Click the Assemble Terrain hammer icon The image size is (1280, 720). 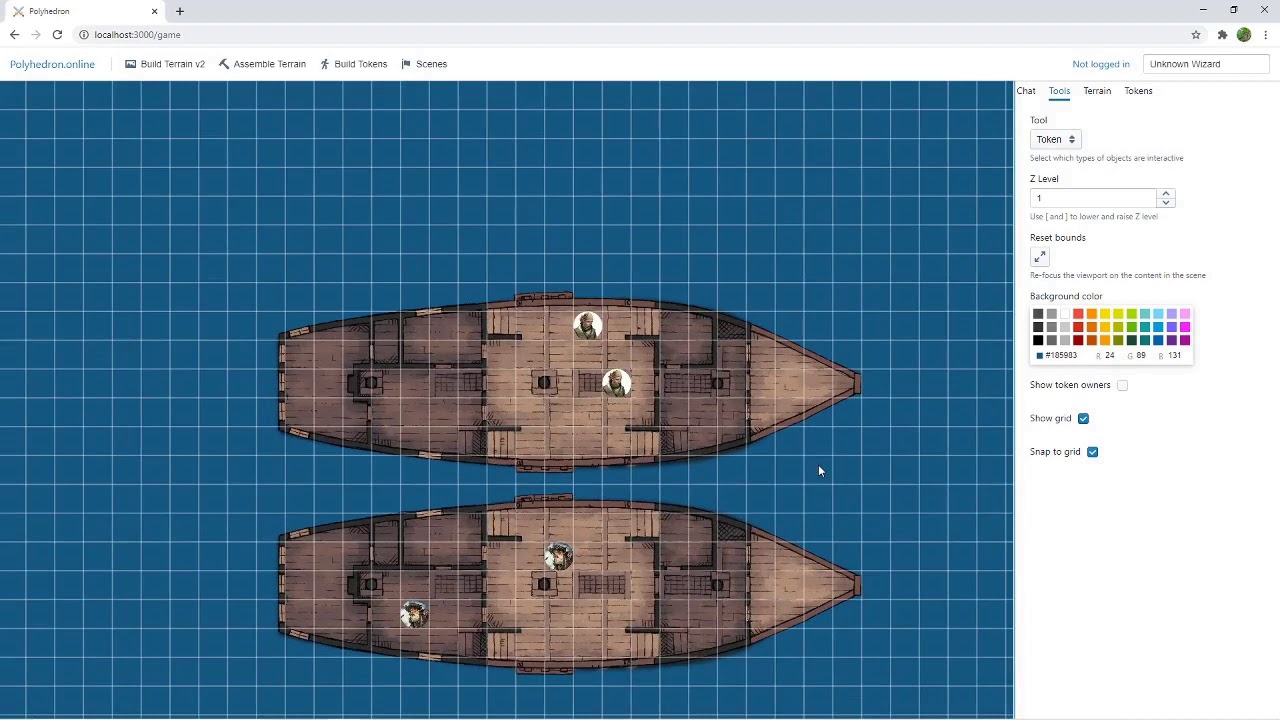tap(224, 64)
